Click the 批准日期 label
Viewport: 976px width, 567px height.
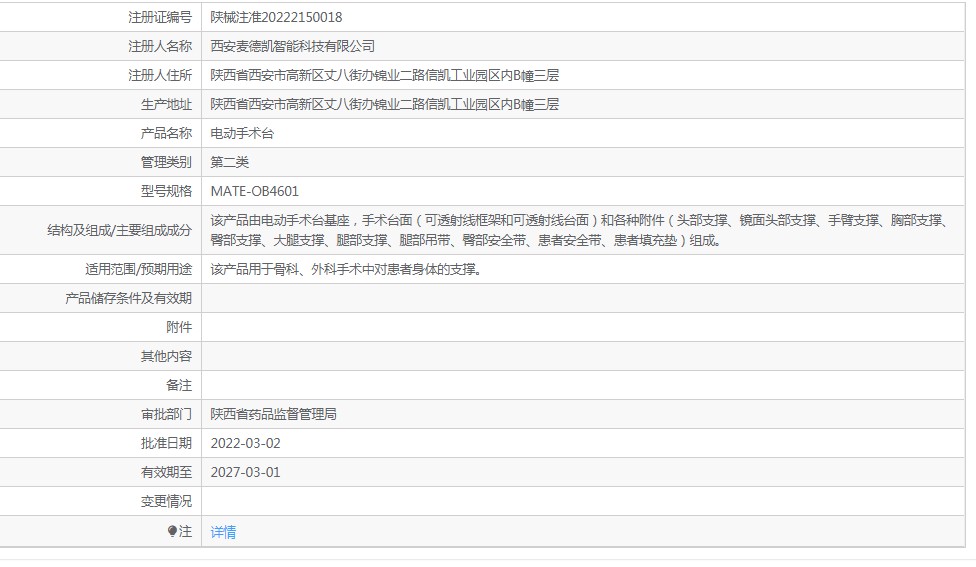point(166,443)
